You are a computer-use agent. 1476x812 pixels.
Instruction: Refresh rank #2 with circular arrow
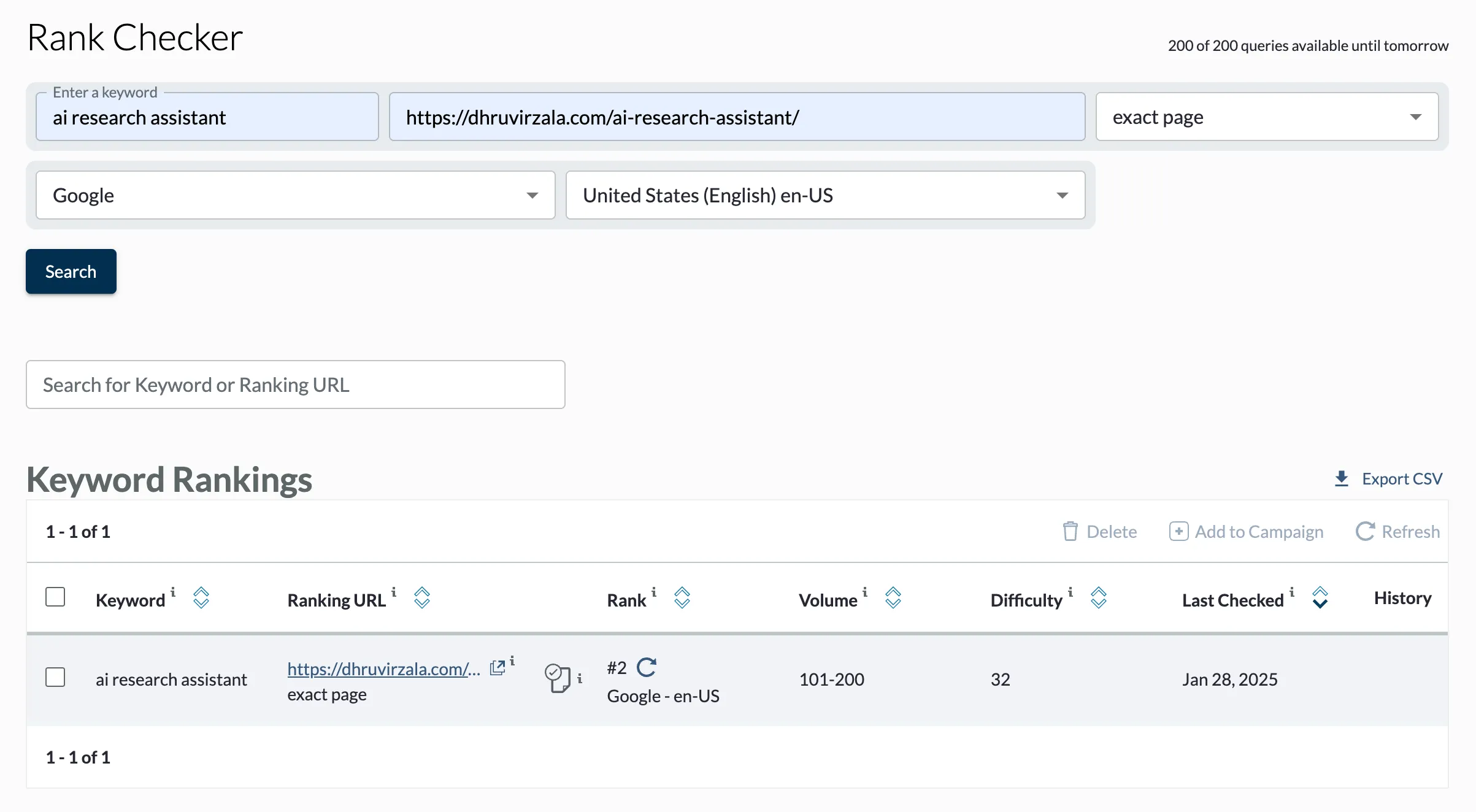(647, 667)
